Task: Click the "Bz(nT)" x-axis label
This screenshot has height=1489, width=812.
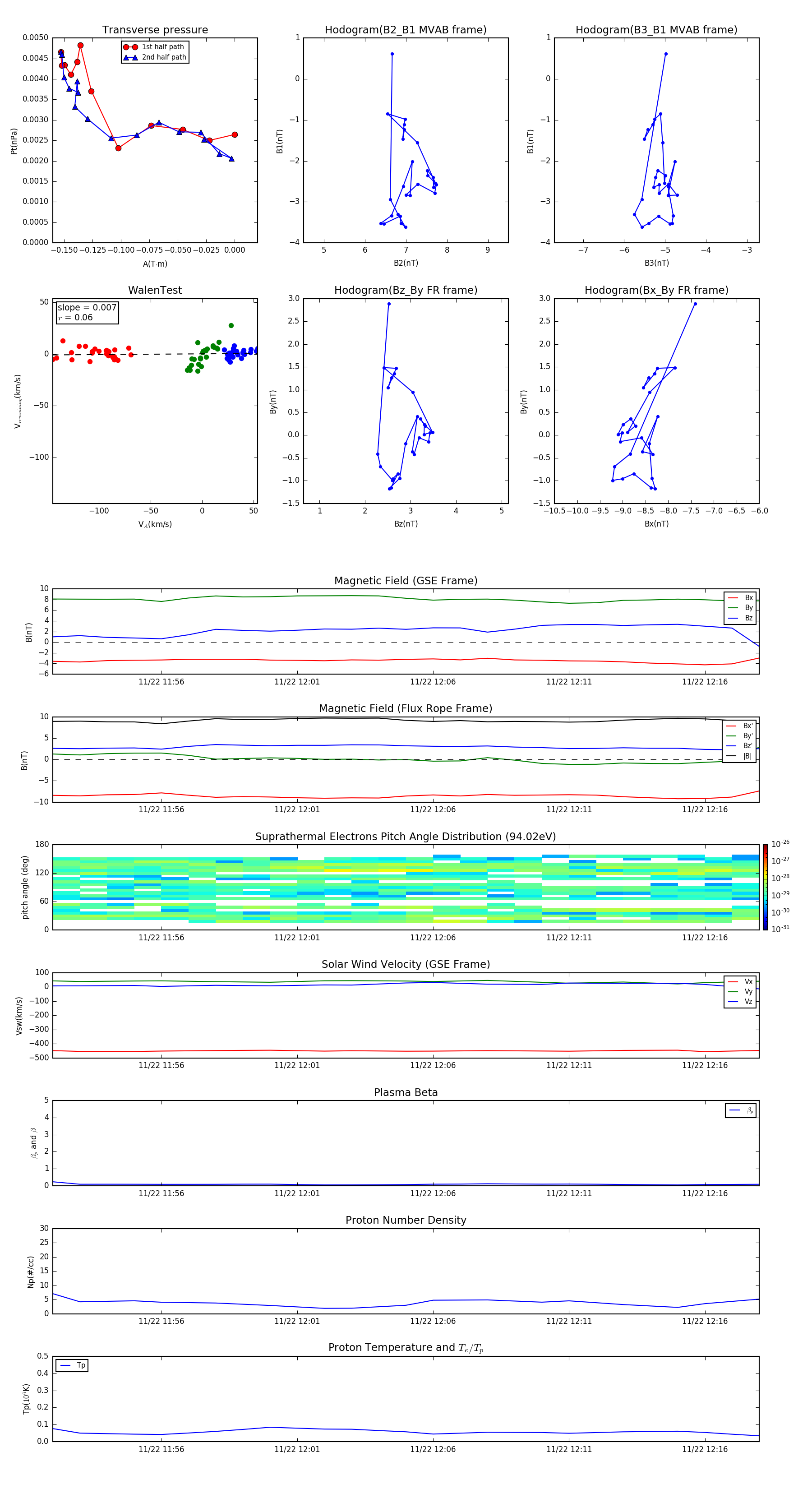Action: [x=406, y=524]
